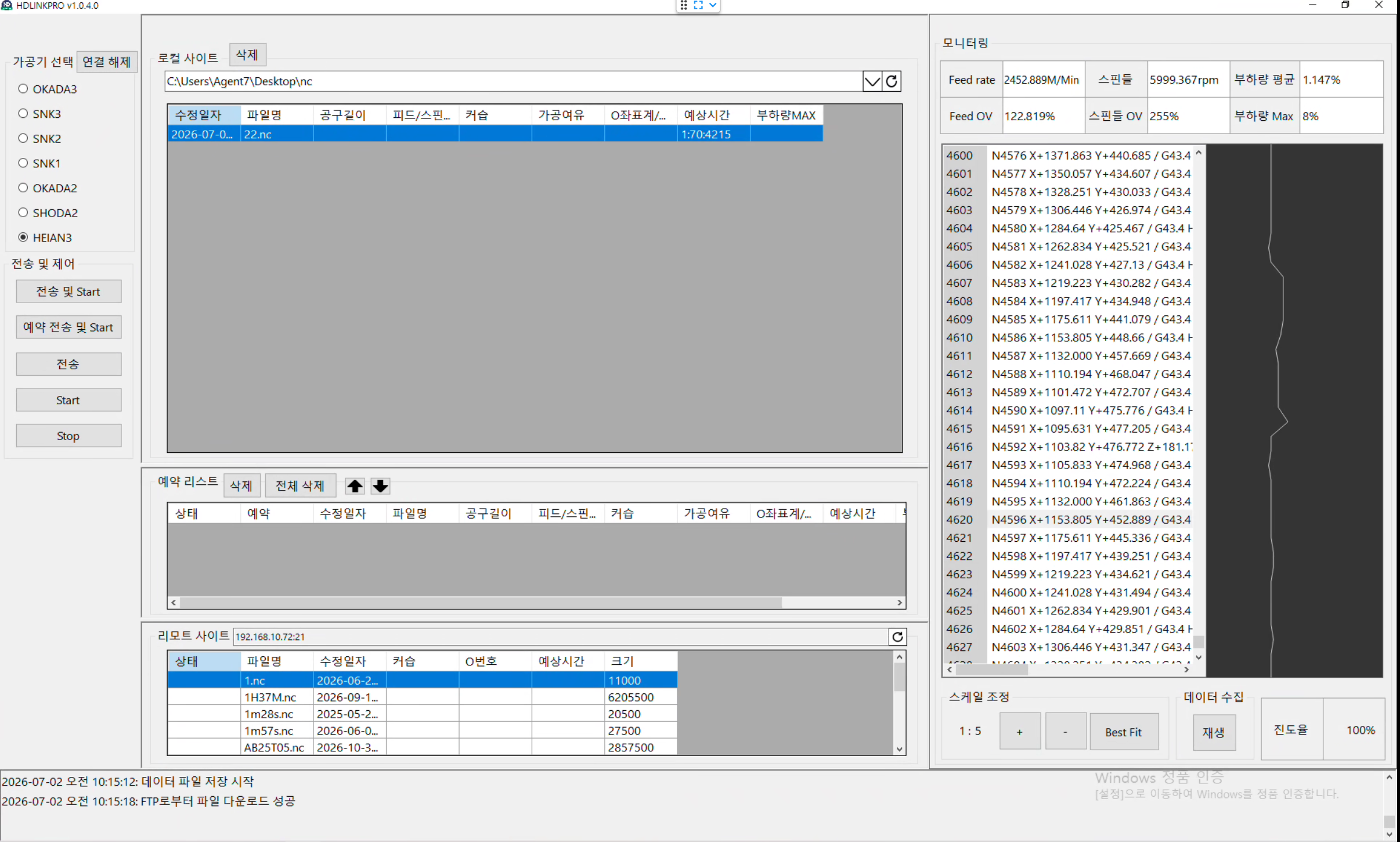Move reservation item down with arrow
Viewport: 1400px width, 842px height.
(x=380, y=486)
